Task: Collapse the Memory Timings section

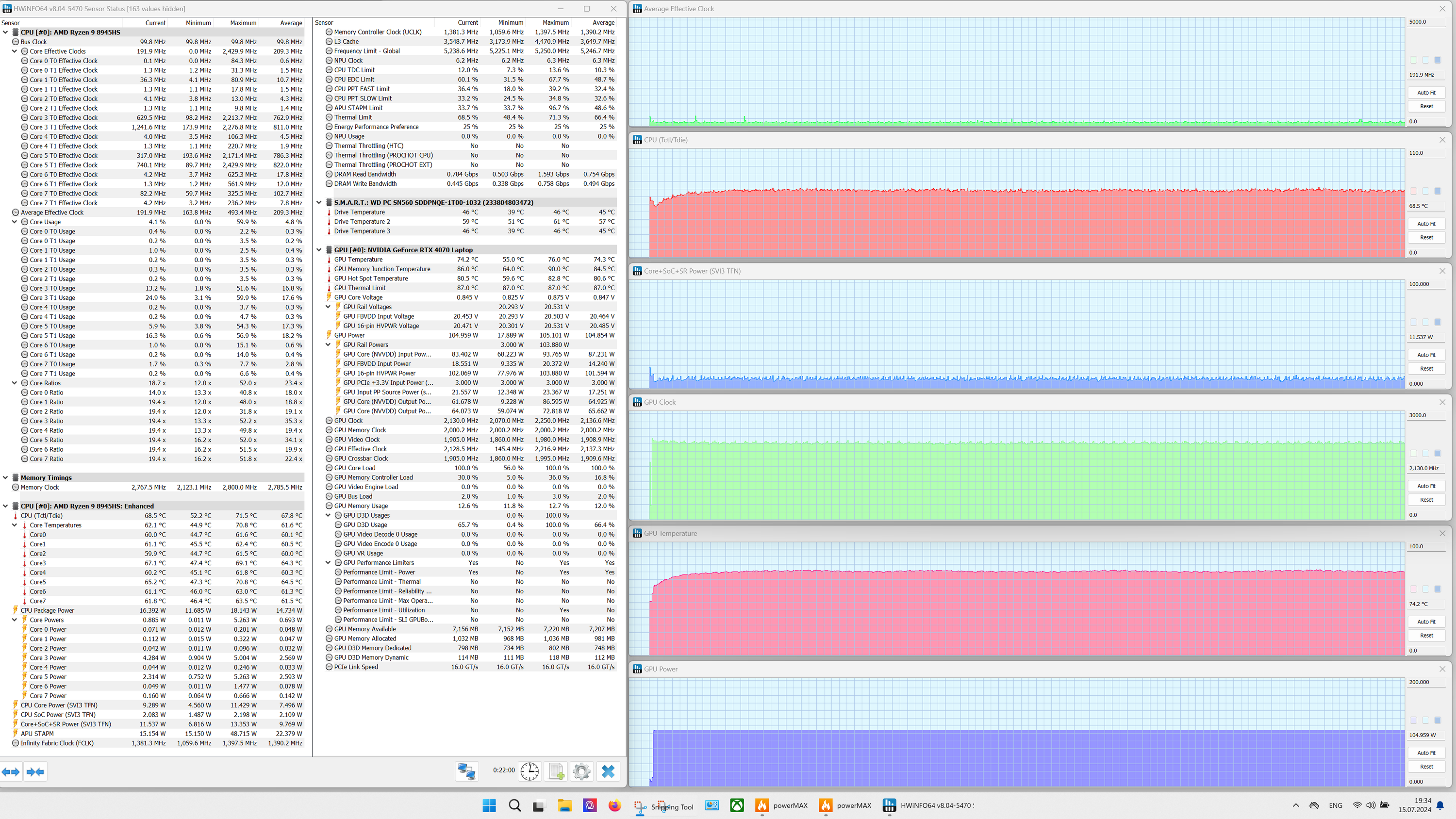Action: 6,477
